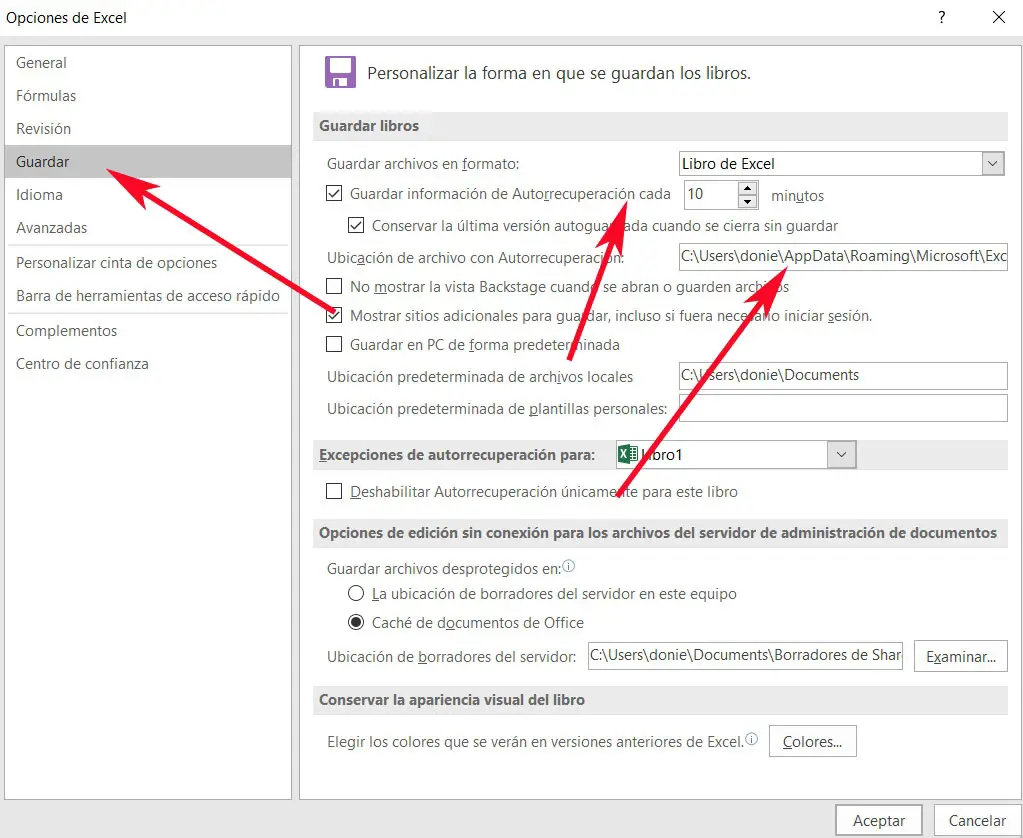Open 'Personalizar cinta de opciones'
1023x838 pixels.
[x=148, y=262]
